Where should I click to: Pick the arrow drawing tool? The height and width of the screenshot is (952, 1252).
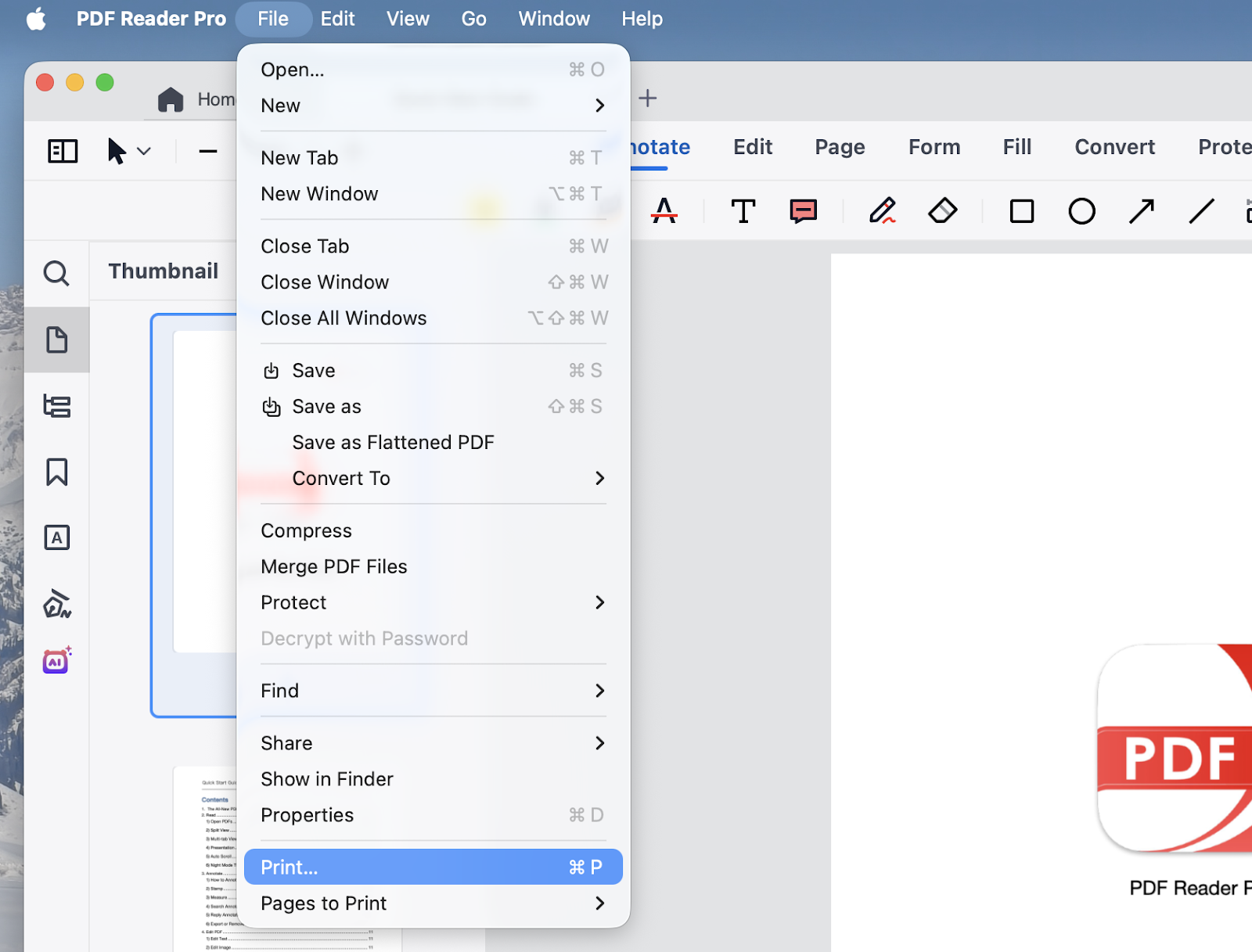tap(1141, 210)
